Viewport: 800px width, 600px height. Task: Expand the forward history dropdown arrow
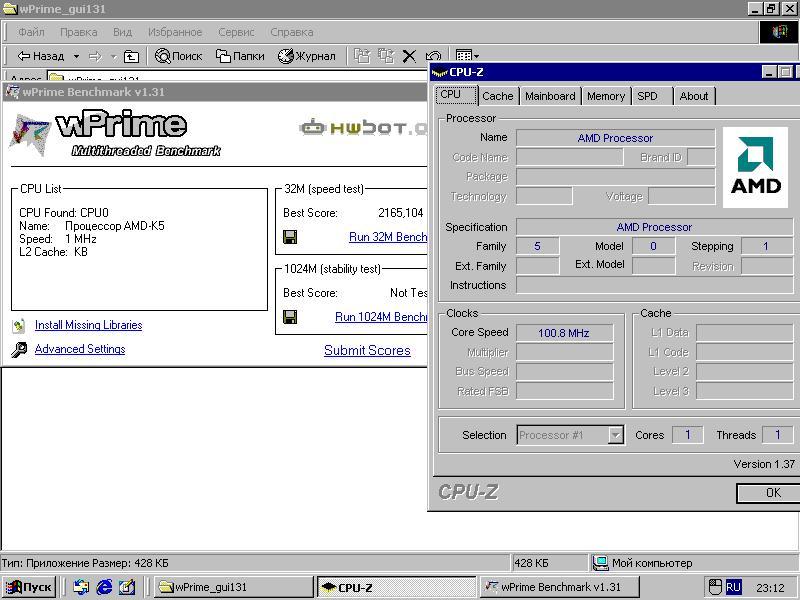[113, 56]
